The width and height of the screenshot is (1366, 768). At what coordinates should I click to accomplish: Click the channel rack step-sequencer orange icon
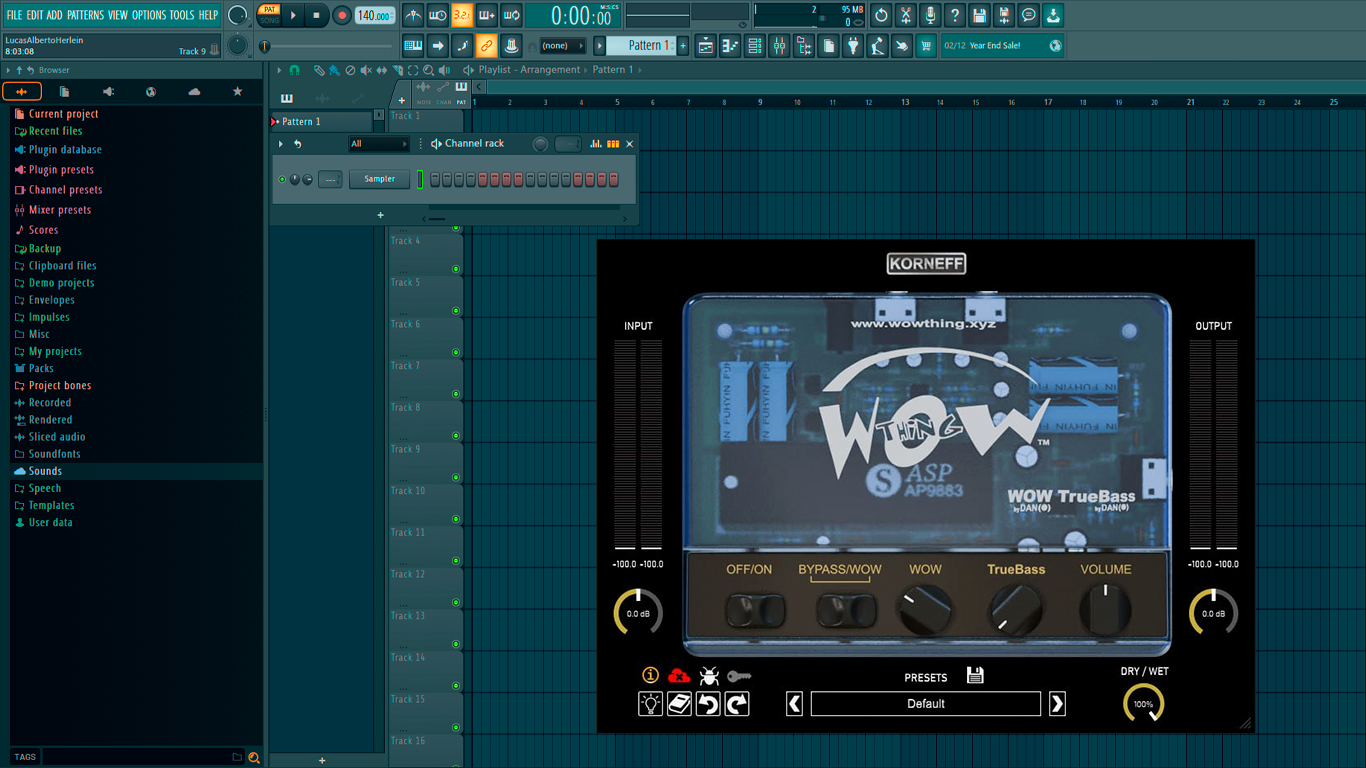click(x=613, y=144)
